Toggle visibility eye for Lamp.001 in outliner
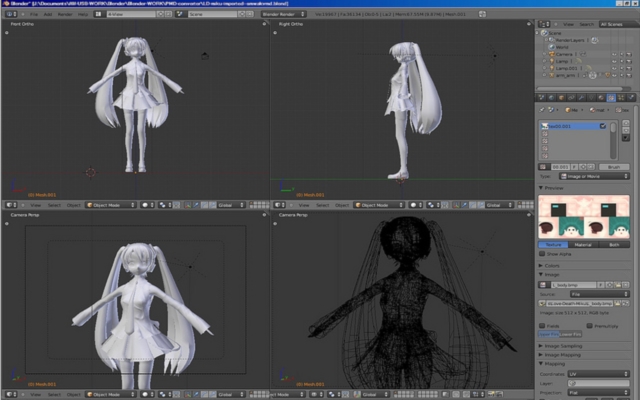Screen dimensions: 640x400 pyautogui.click(x=614, y=68)
